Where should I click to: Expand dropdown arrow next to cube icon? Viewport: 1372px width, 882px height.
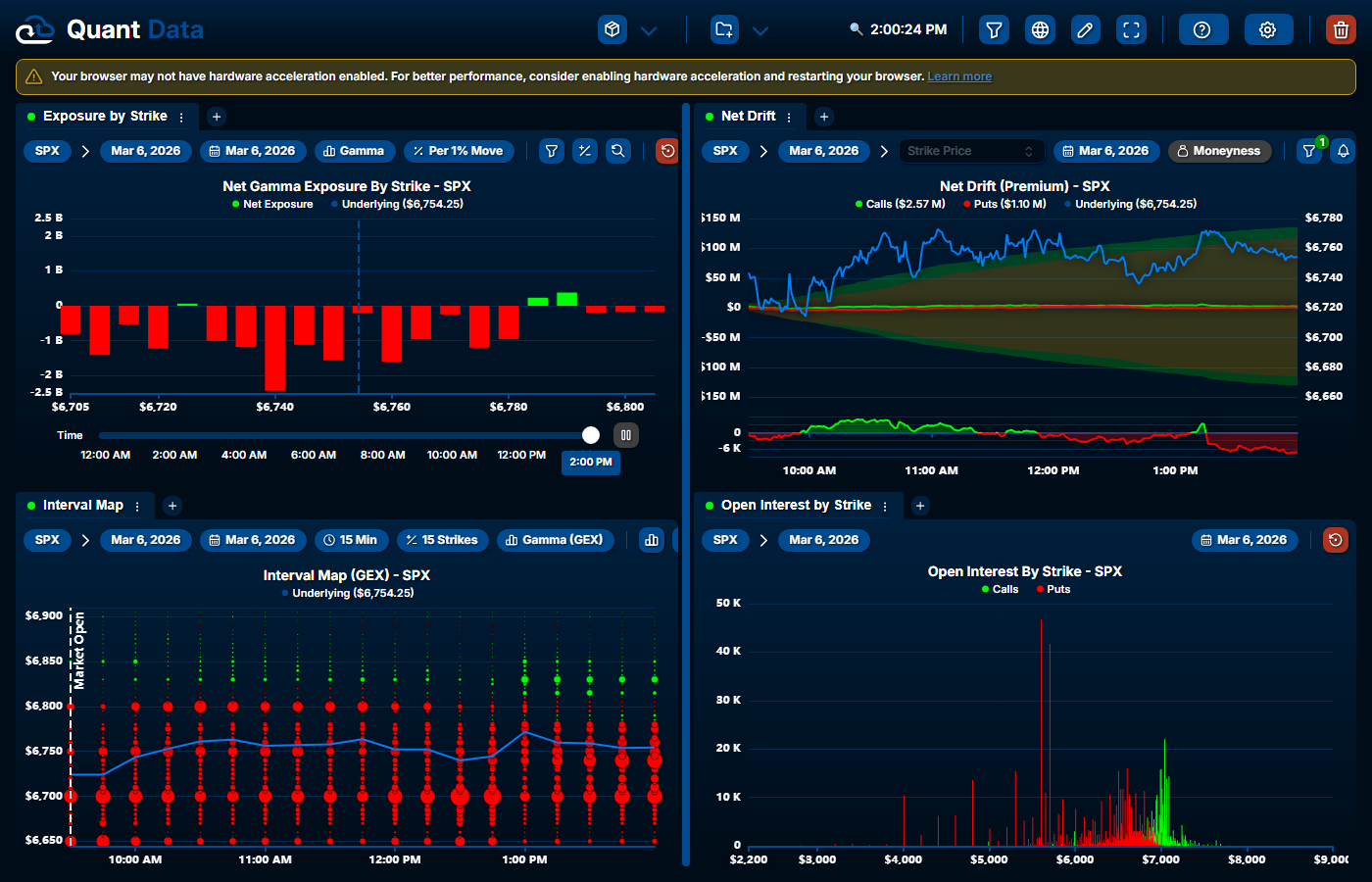(x=649, y=30)
